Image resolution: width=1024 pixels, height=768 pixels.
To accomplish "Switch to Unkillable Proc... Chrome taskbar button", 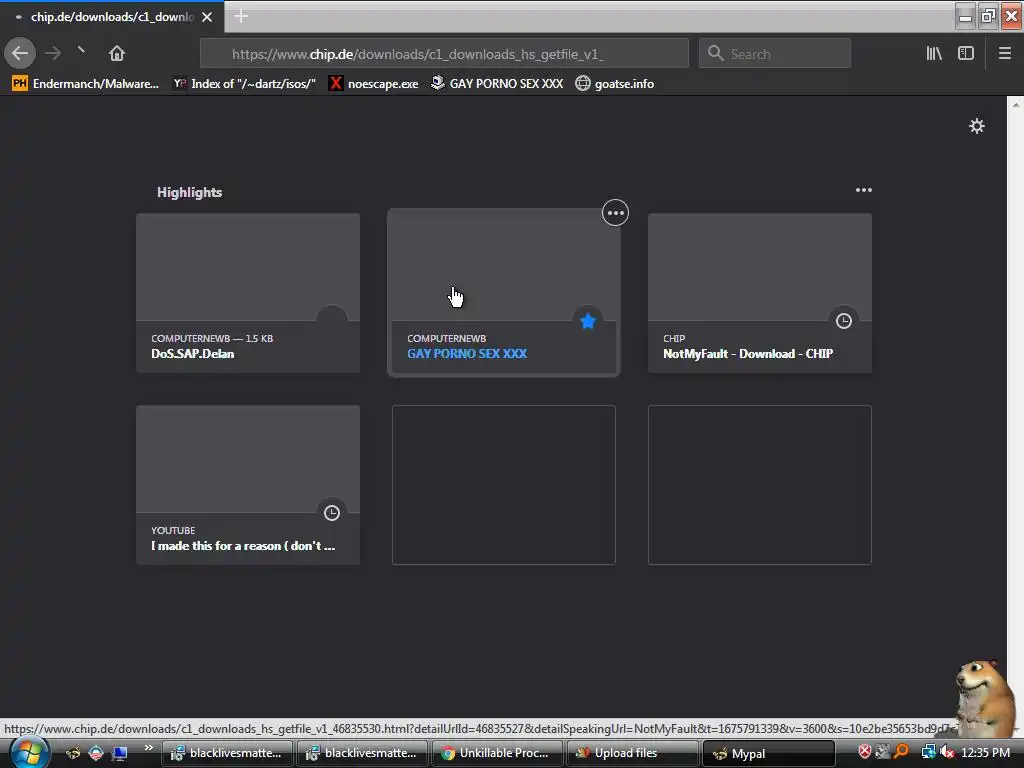I will (498, 753).
